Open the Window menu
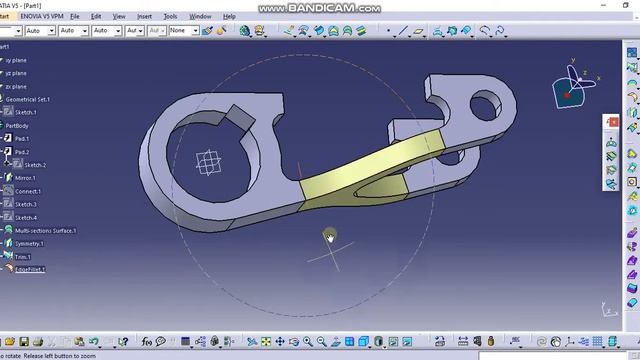 coord(200,16)
